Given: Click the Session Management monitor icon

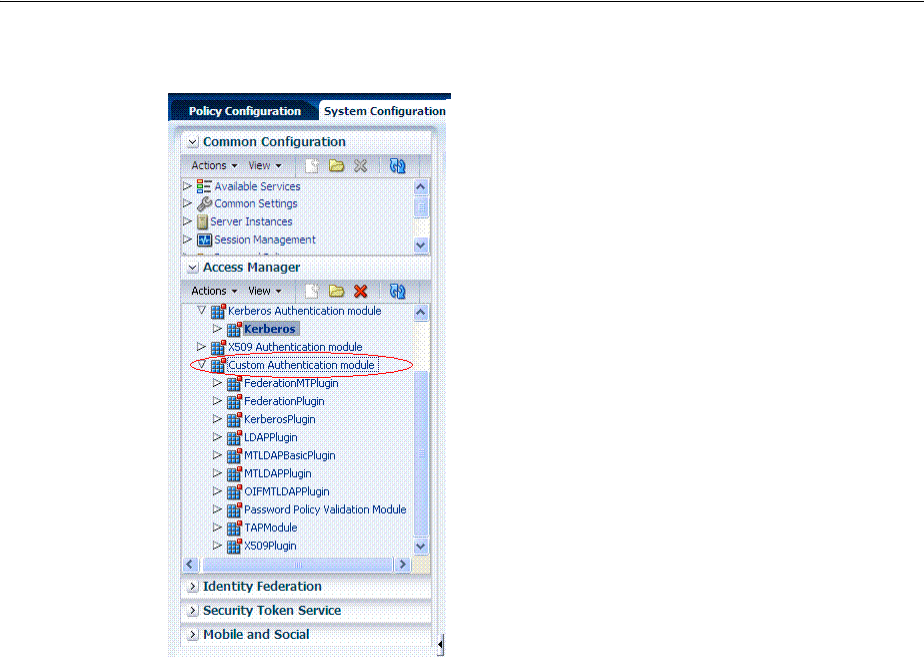Looking at the screenshot, I should [x=204, y=240].
